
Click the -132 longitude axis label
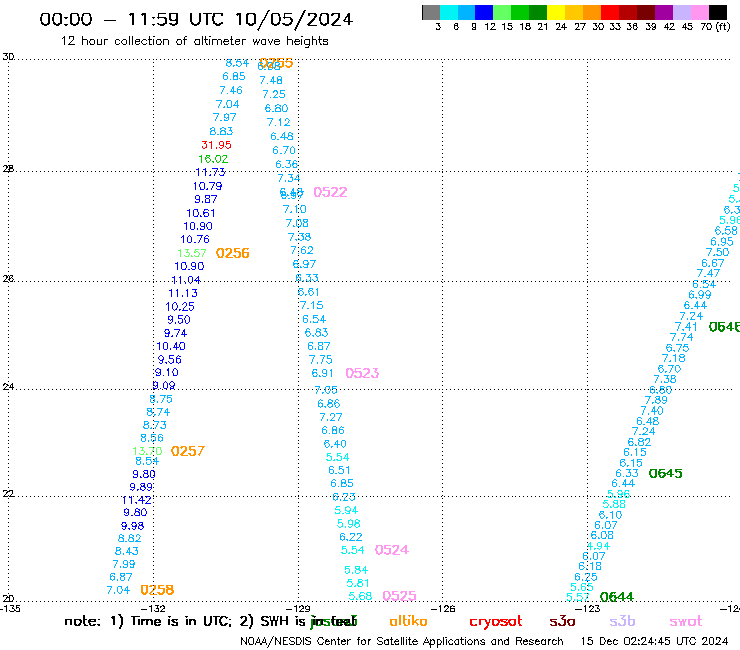pos(154,608)
